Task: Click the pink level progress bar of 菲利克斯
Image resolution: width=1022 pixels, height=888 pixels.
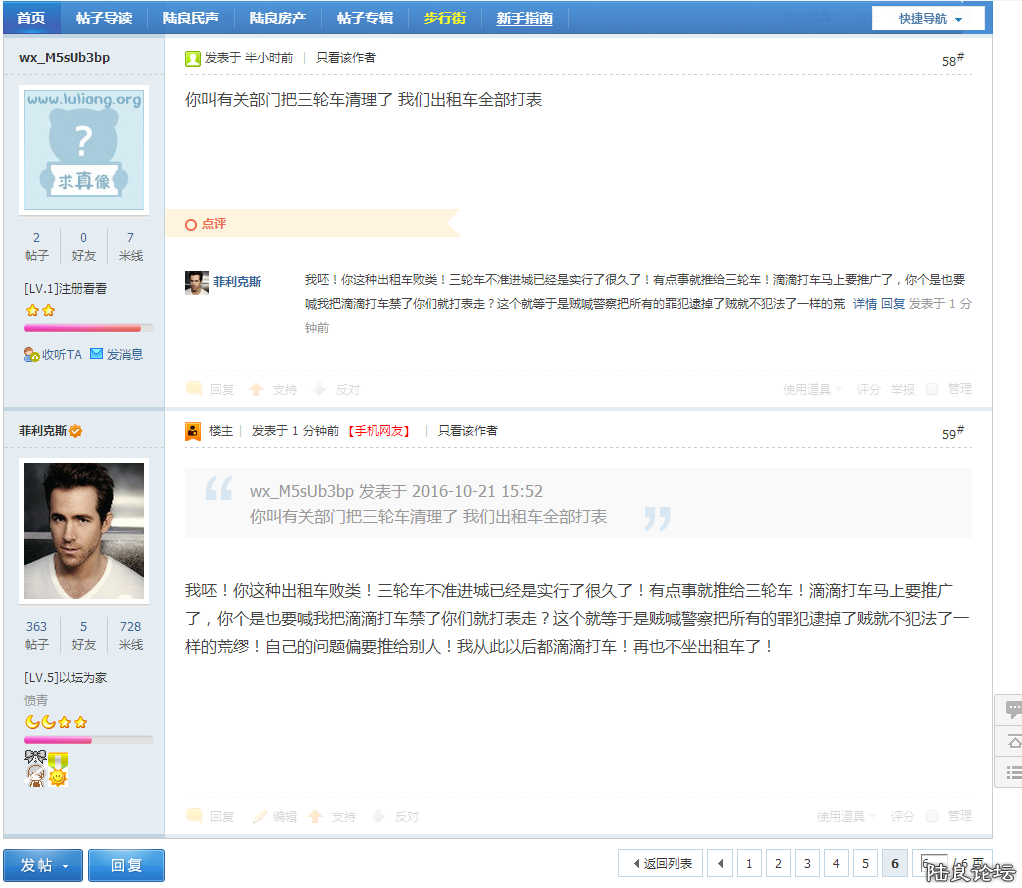Action: point(88,740)
